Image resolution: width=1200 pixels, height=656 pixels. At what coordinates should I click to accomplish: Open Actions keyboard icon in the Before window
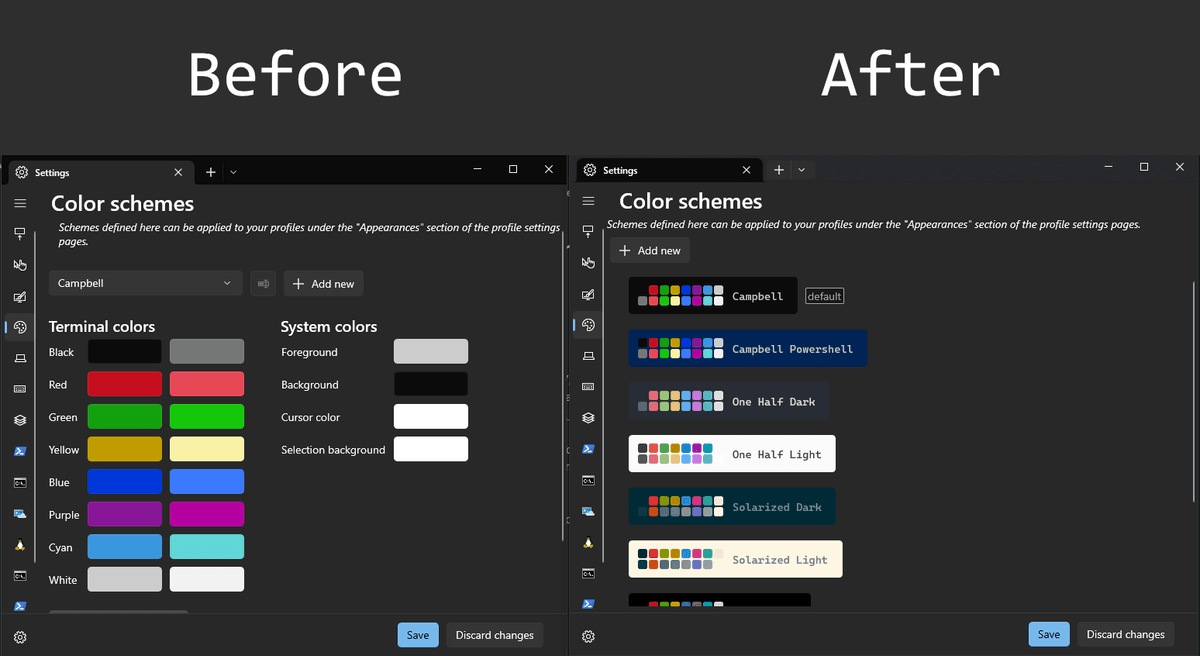(19, 389)
